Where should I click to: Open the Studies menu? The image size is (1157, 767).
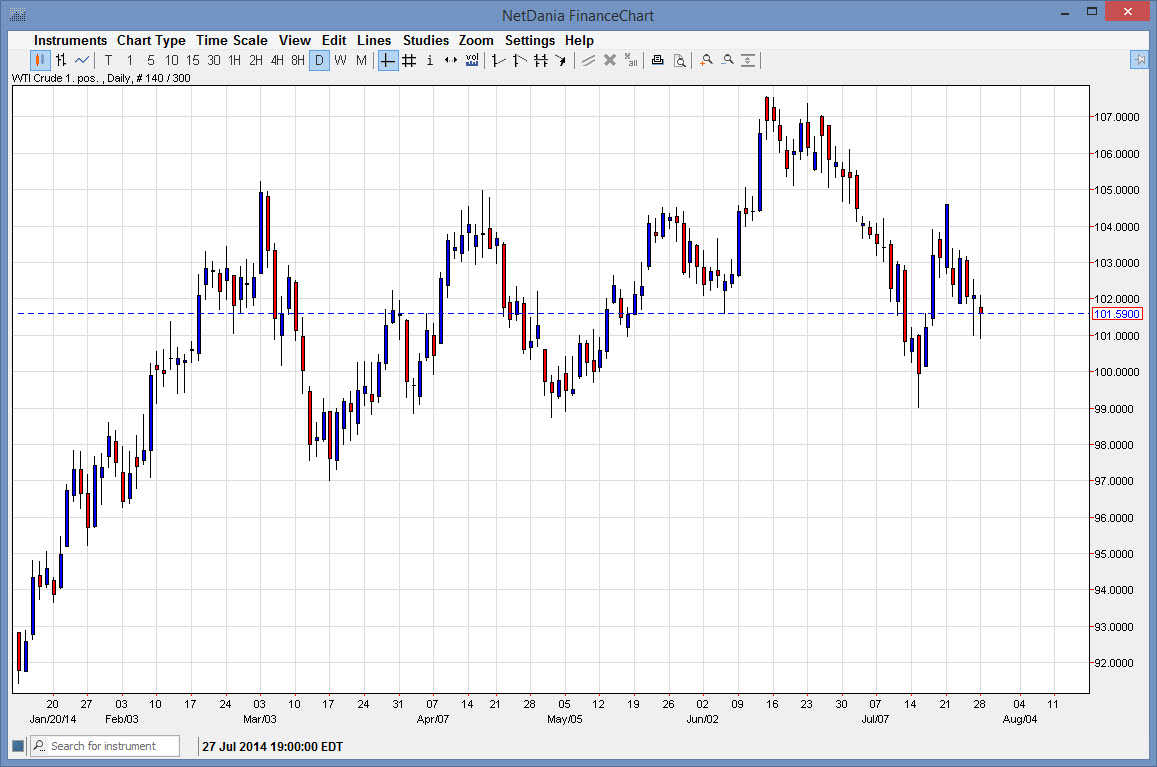click(x=426, y=40)
